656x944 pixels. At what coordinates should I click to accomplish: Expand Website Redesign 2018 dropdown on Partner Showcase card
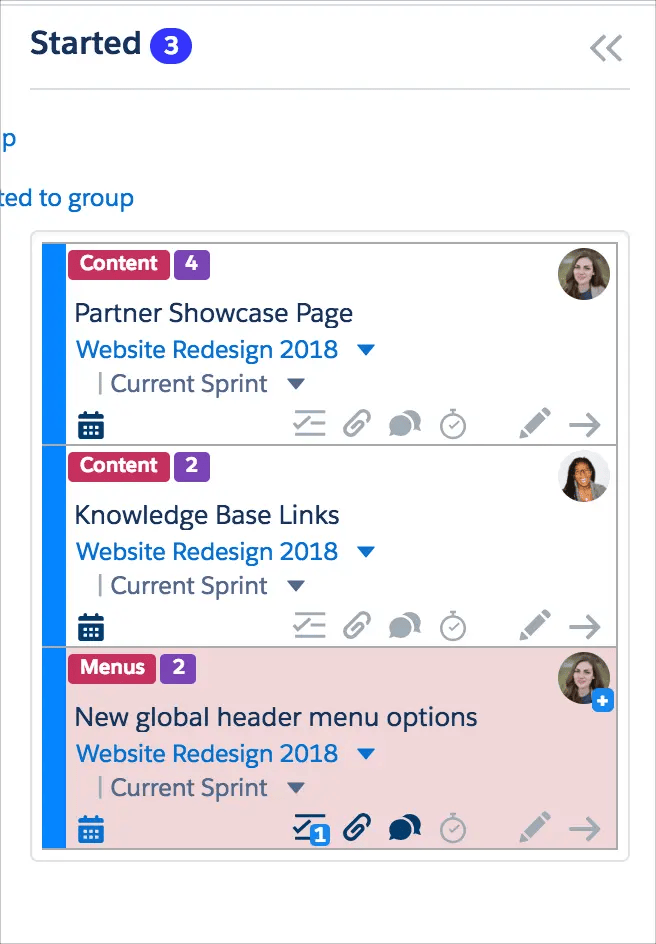[366, 350]
